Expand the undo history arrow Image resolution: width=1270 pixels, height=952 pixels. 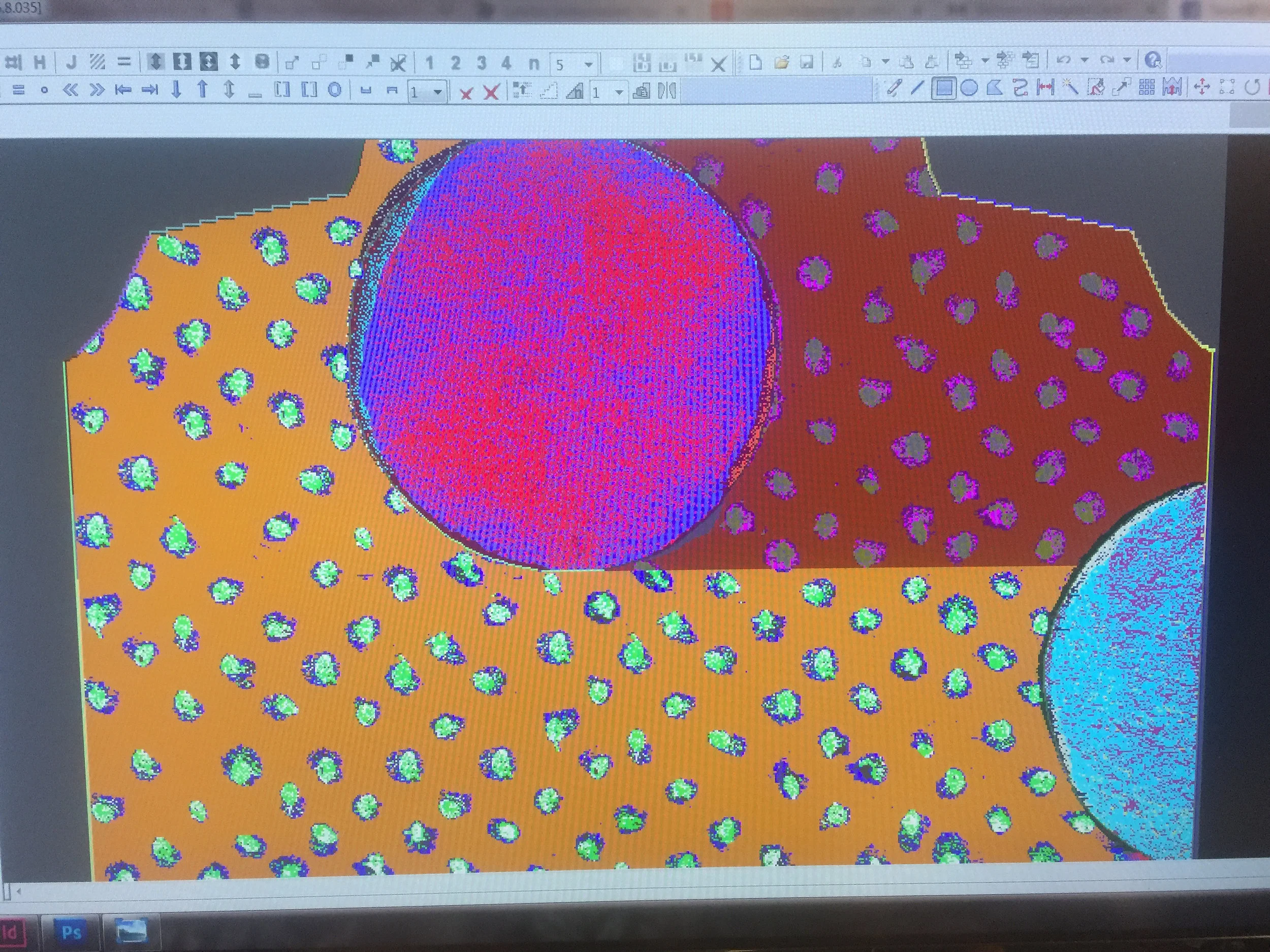point(1085,60)
